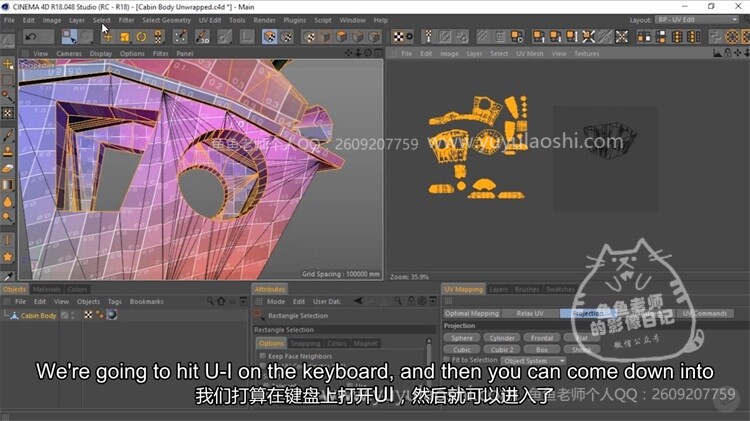Open the Optimal Mapping tab
Image resolution: width=750 pixels, height=421 pixels.
(x=472, y=313)
